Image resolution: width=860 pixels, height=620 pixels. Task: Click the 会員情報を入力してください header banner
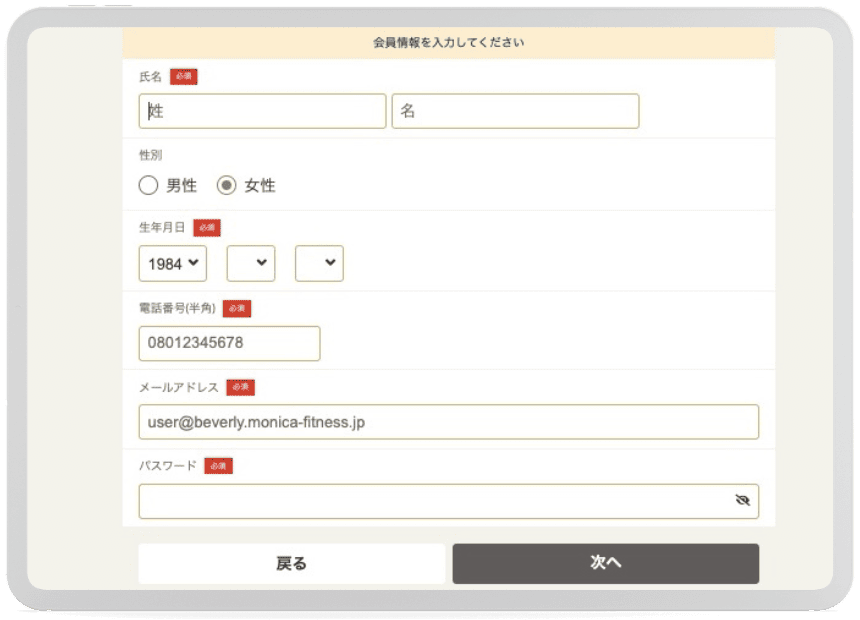(448, 43)
